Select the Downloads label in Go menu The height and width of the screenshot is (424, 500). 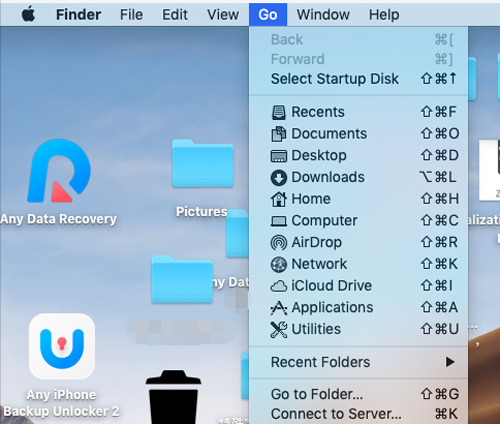coord(328,177)
